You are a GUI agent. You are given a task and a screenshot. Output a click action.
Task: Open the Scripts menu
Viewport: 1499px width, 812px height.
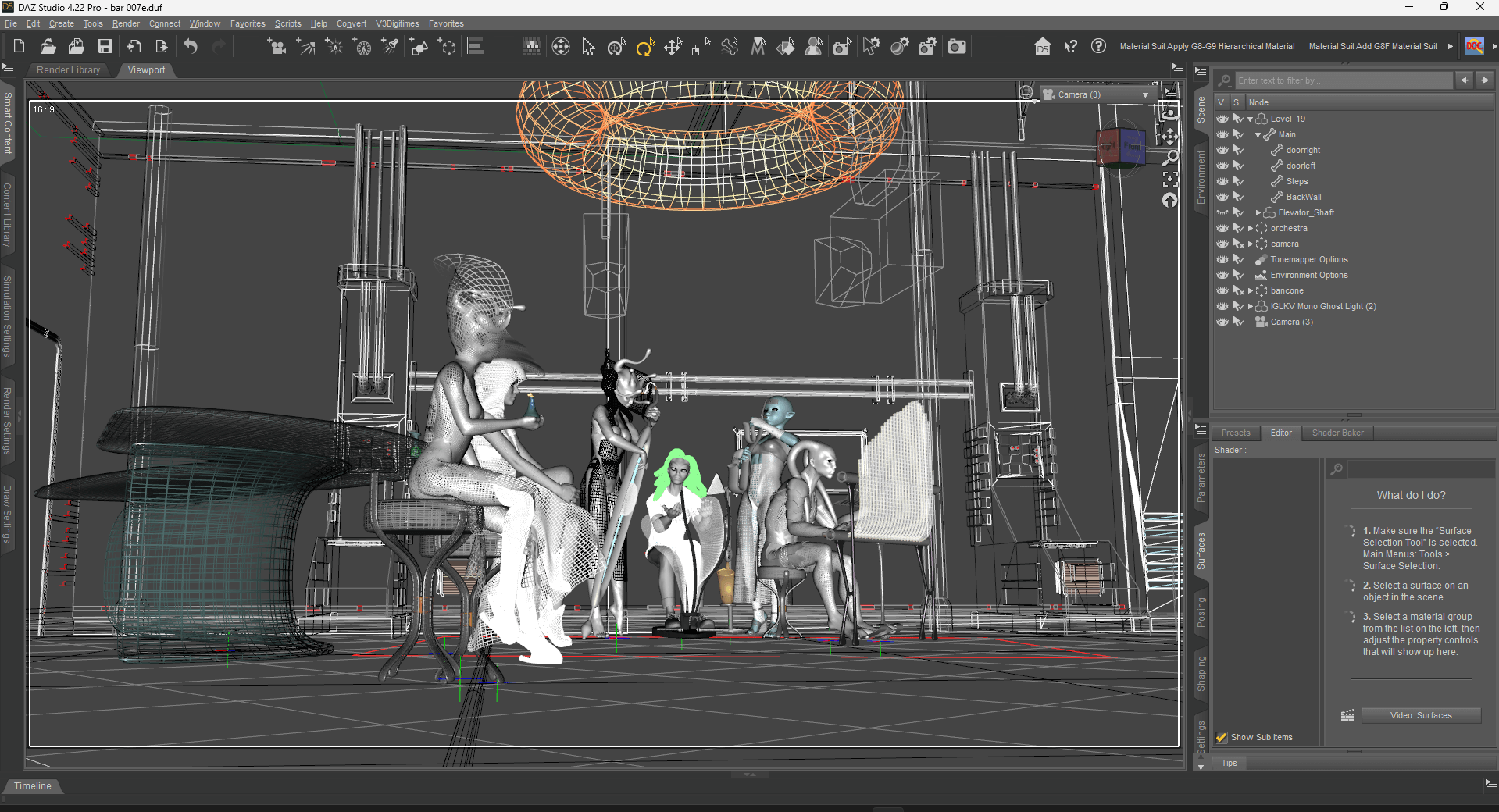click(287, 23)
